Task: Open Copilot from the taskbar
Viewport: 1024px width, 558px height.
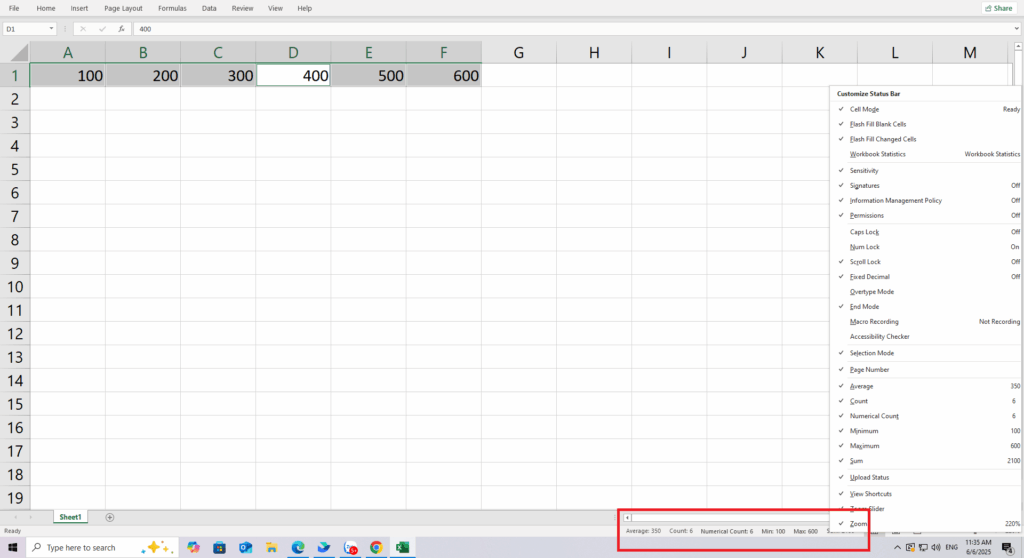Action: tap(193, 548)
